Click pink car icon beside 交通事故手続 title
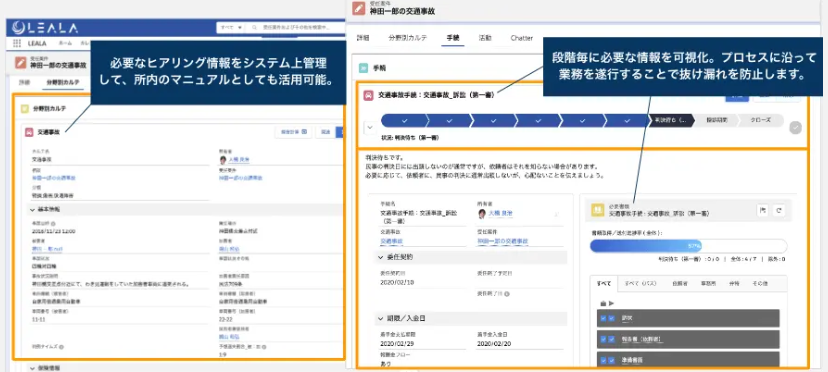The image size is (828, 372). 368,96
